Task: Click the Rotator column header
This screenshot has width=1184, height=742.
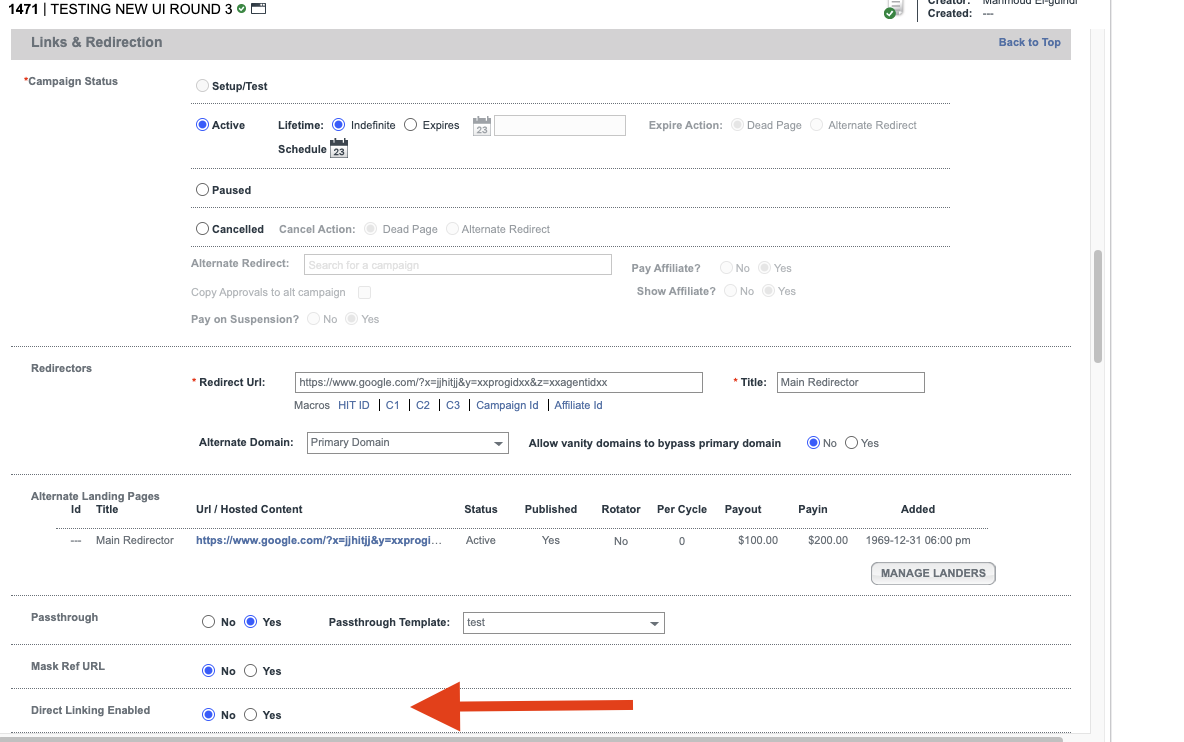Action: click(x=621, y=510)
